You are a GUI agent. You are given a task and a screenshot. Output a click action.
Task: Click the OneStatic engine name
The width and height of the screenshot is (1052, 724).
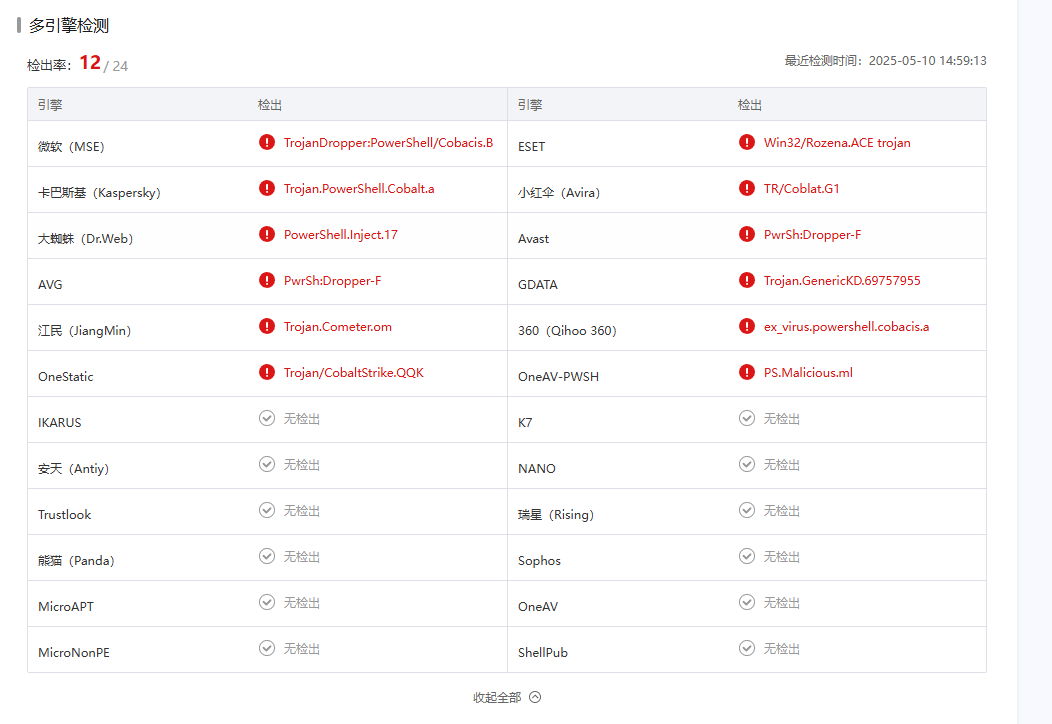pyautogui.click(x=66, y=376)
